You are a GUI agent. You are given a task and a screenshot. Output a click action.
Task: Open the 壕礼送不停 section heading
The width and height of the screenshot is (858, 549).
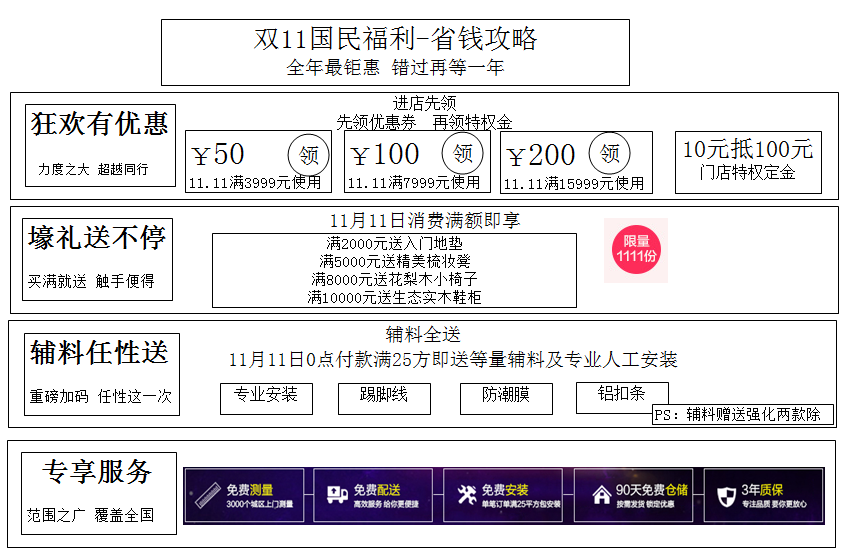click(97, 238)
